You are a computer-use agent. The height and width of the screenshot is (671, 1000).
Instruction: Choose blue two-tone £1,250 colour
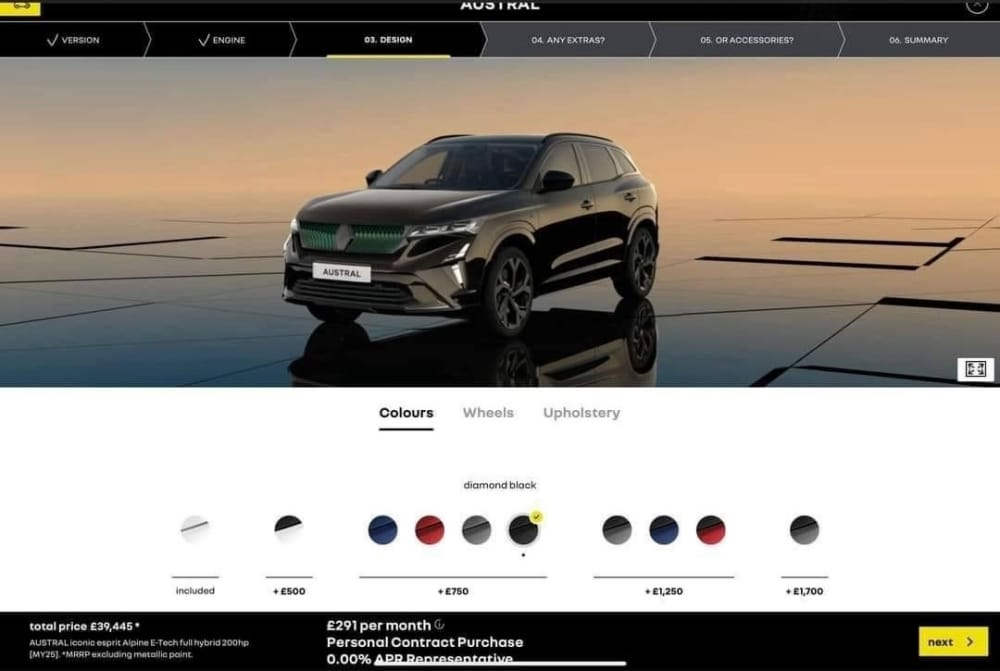[664, 529]
